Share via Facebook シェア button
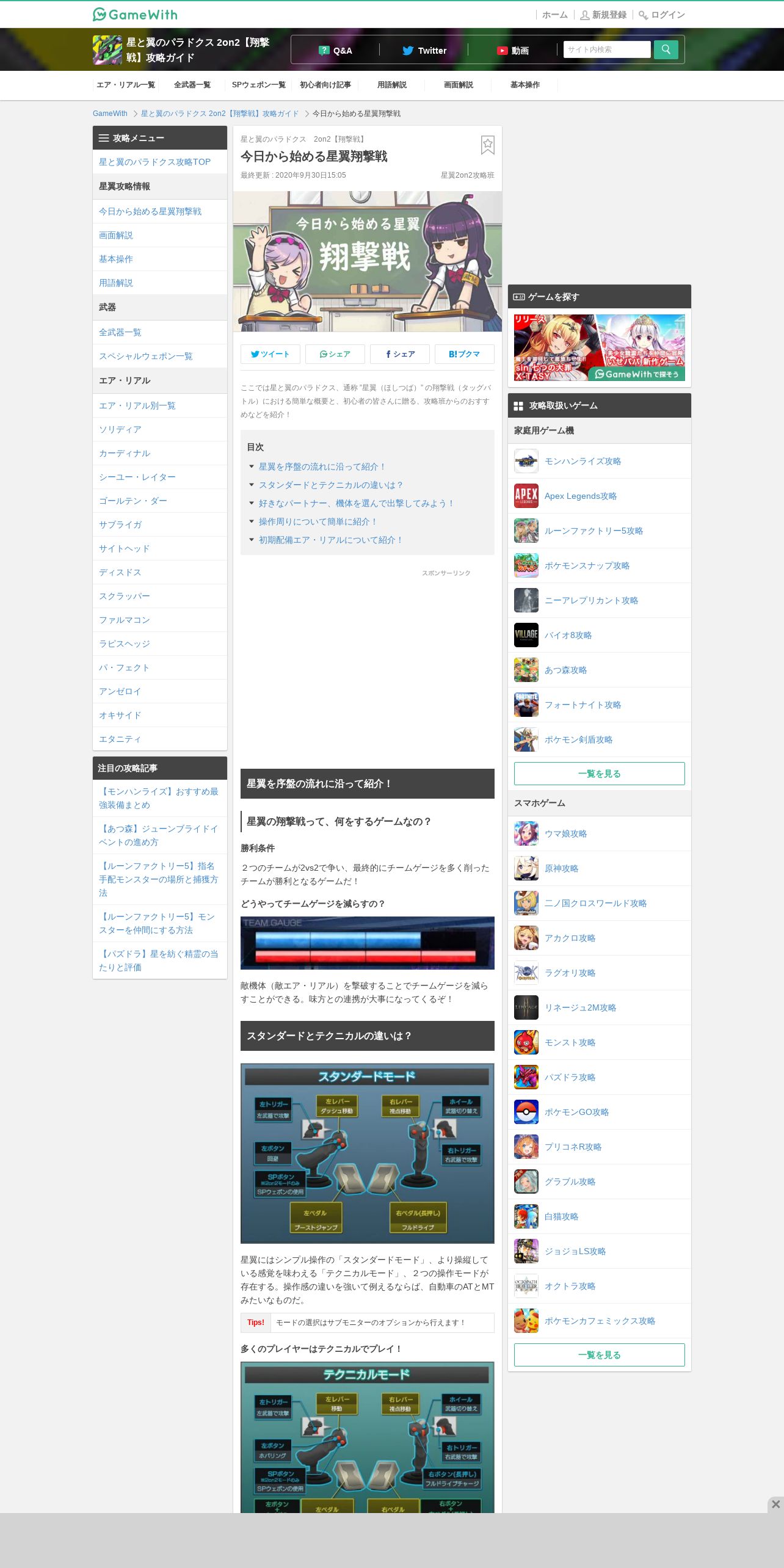 coord(400,354)
